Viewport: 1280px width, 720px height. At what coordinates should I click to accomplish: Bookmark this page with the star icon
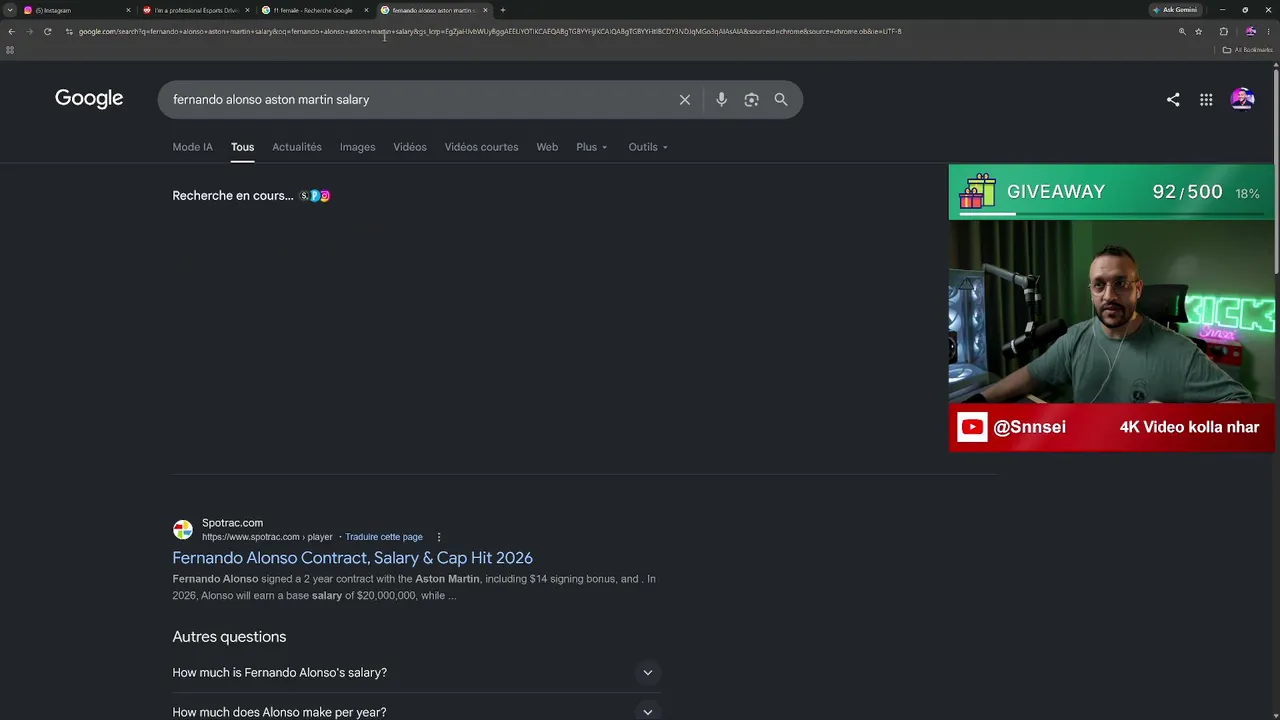pyautogui.click(x=1198, y=31)
